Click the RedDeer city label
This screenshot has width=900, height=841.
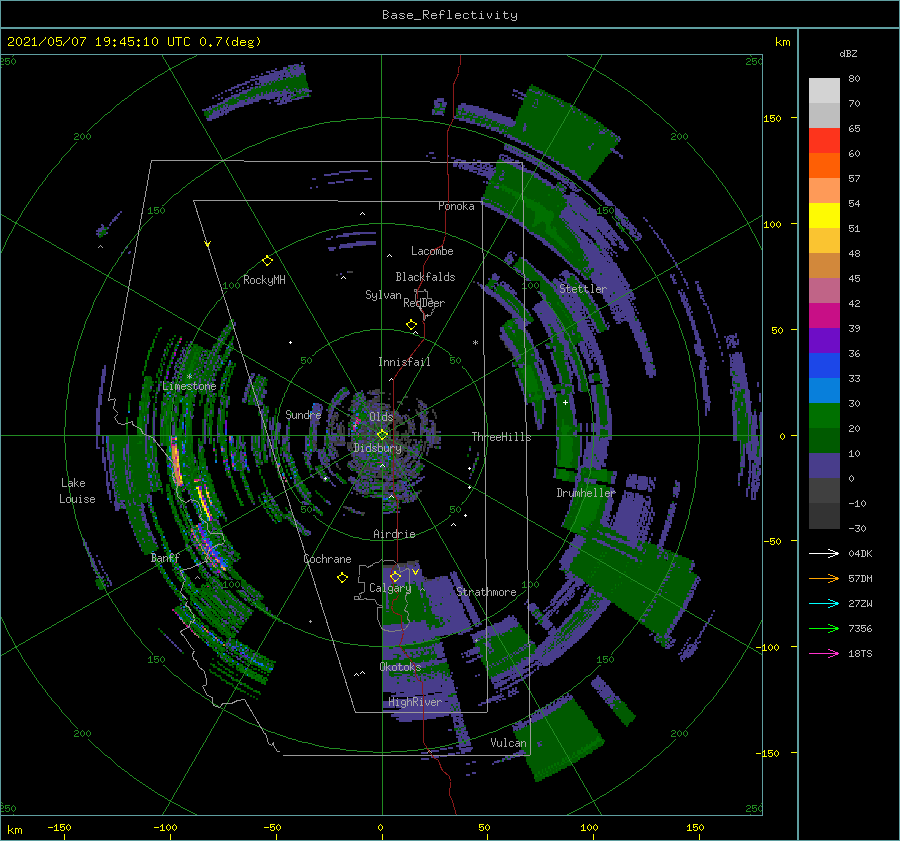tap(424, 303)
